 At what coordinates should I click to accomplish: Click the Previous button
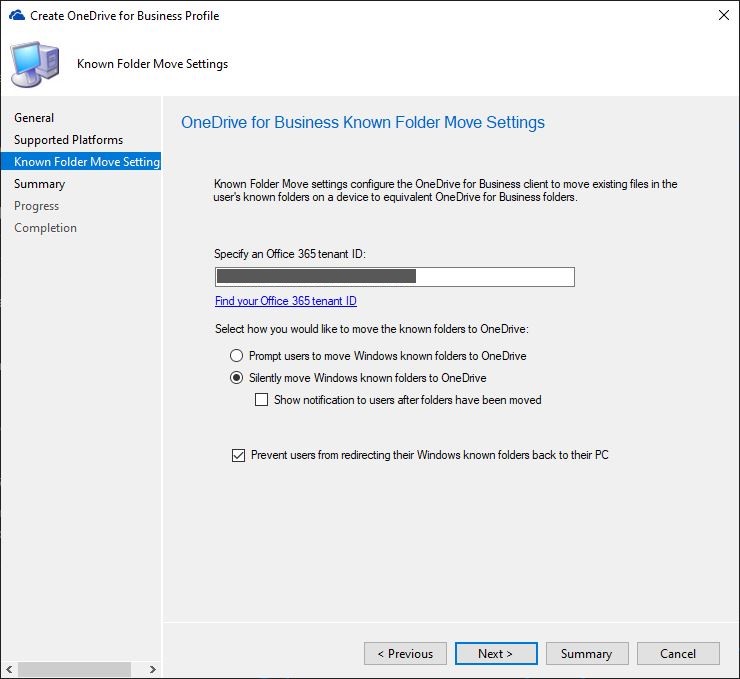(405, 654)
